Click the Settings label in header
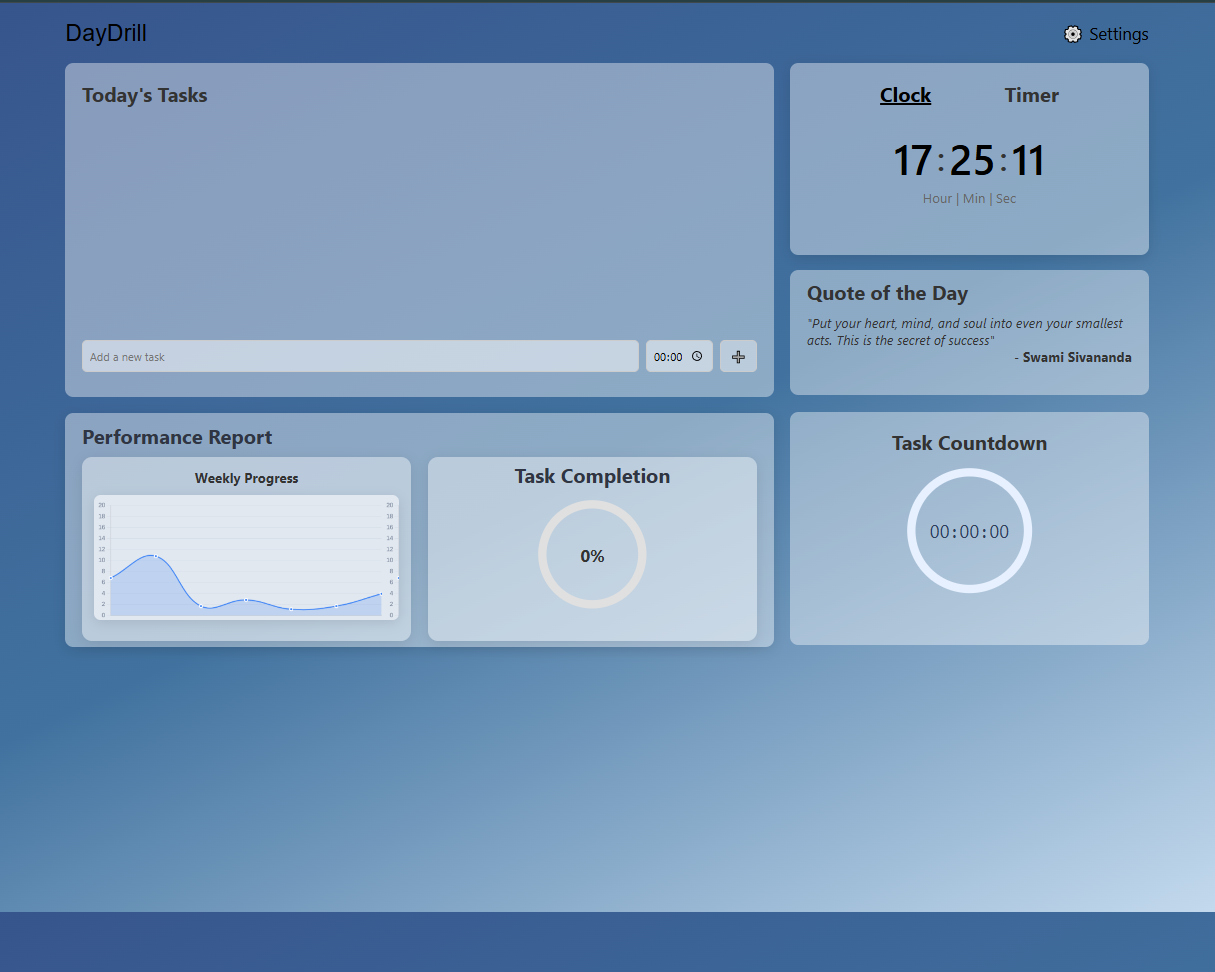Viewport: 1215px width, 972px height. click(x=1119, y=34)
